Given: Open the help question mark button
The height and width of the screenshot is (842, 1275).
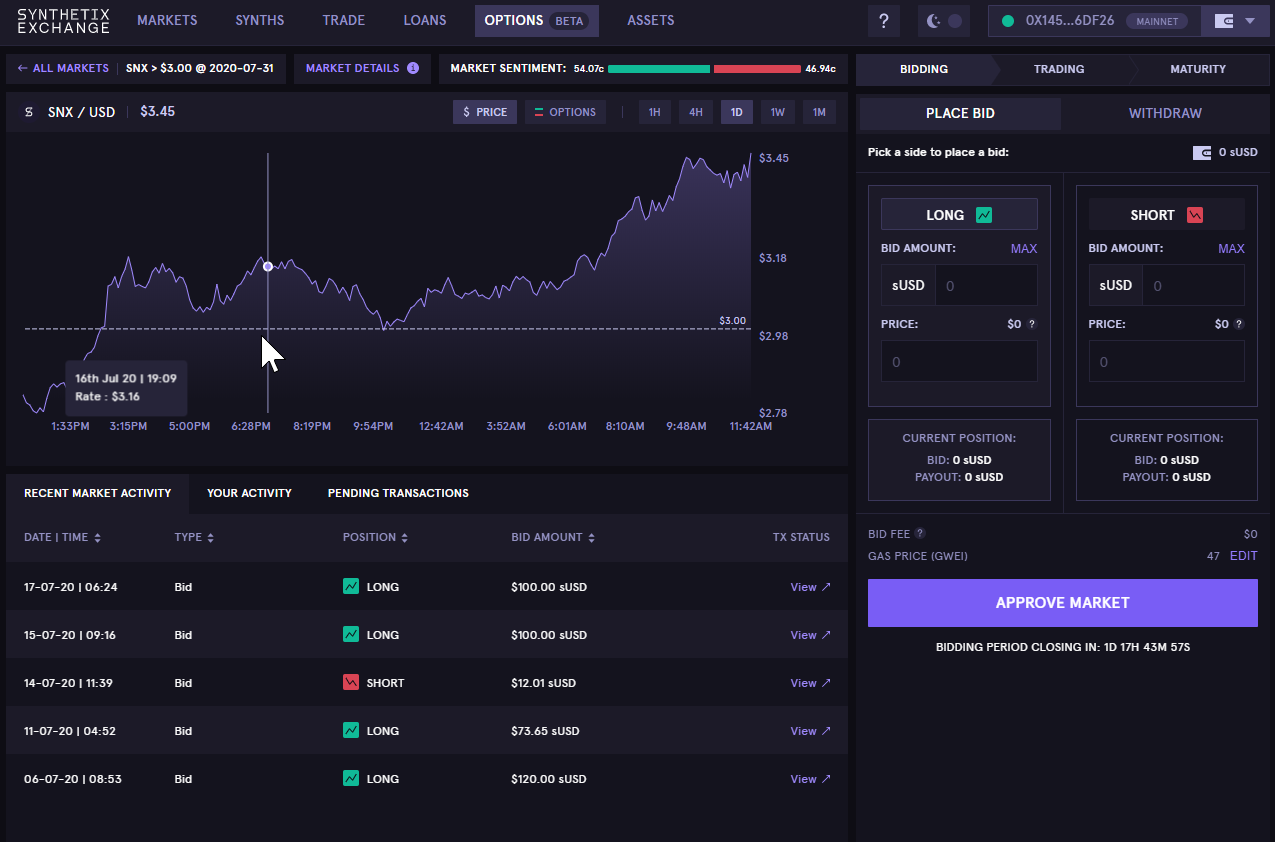Looking at the screenshot, I should (884, 21).
